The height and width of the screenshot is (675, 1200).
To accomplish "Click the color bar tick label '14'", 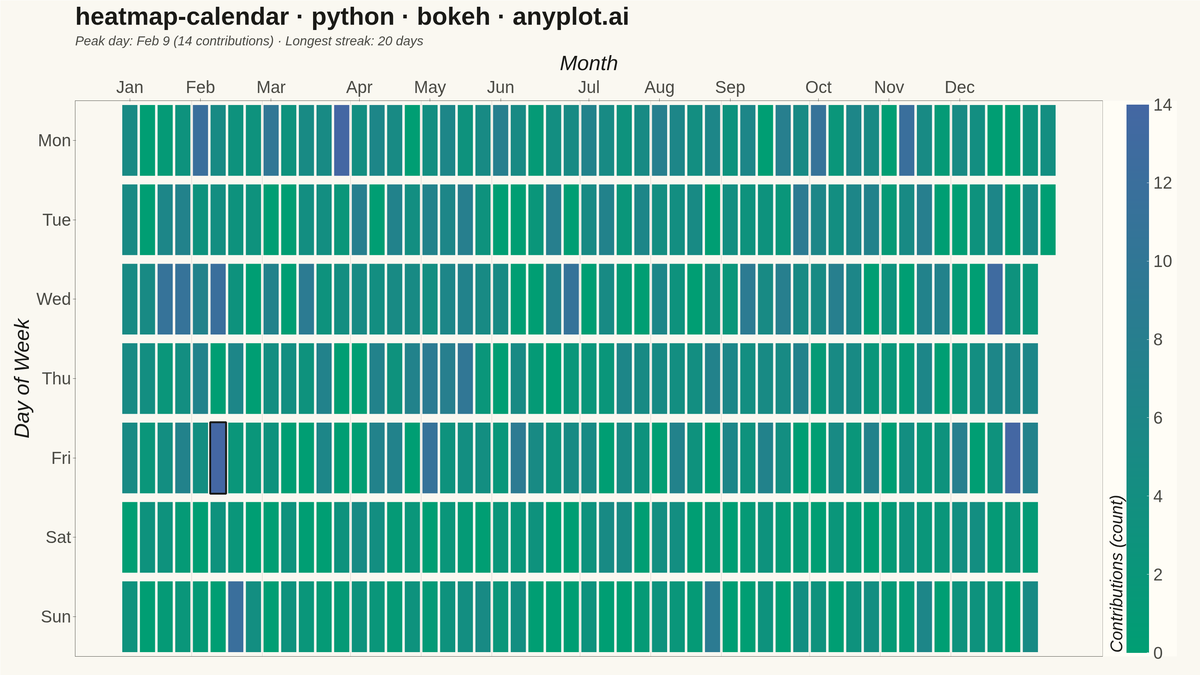I will pyautogui.click(x=1163, y=105).
